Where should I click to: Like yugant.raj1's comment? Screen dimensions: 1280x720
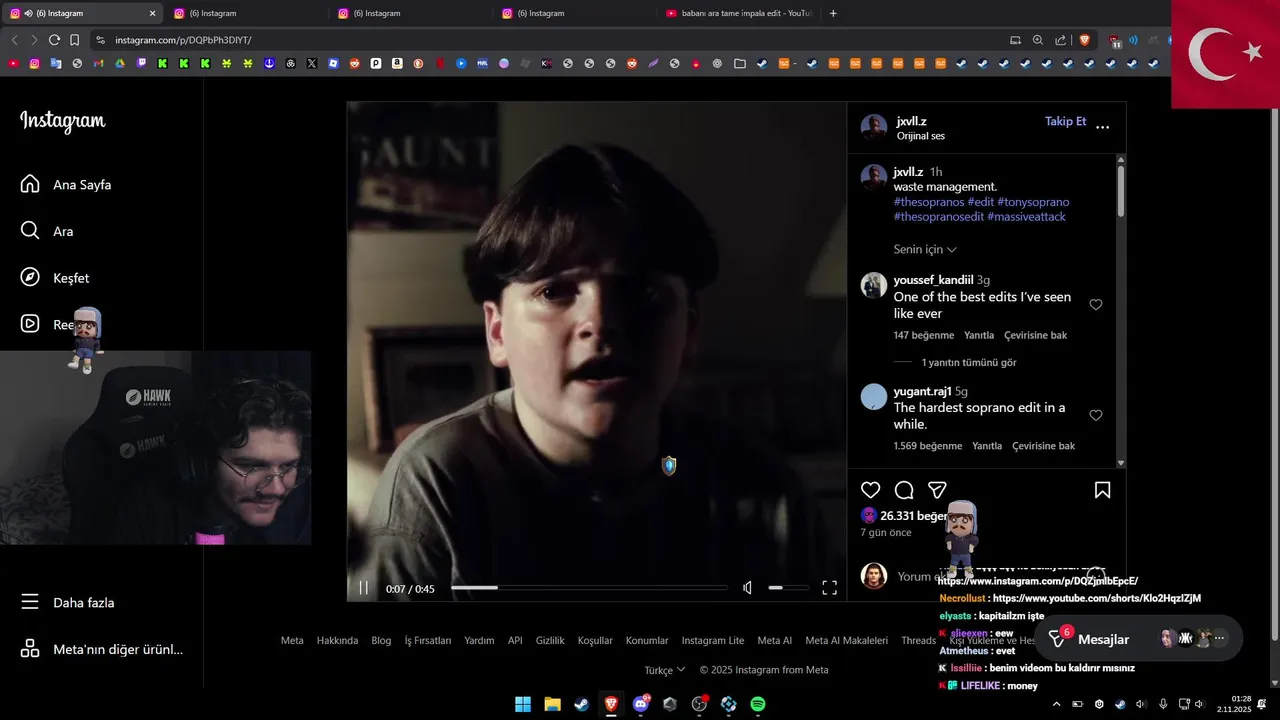pyautogui.click(x=1096, y=415)
